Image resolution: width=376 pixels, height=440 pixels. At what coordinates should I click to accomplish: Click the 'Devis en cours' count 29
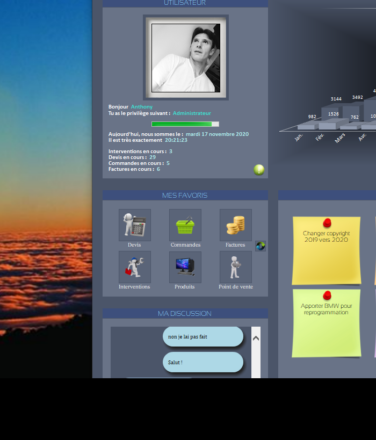[x=153, y=157]
